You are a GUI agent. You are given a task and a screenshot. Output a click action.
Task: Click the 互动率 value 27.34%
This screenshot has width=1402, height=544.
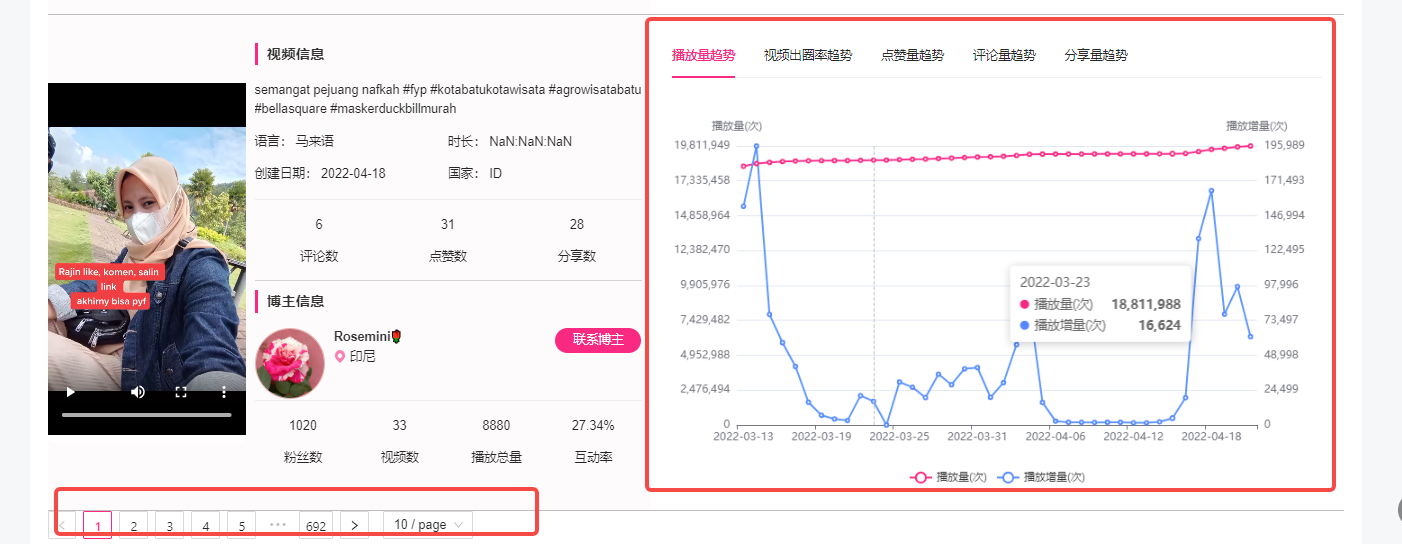click(593, 425)
